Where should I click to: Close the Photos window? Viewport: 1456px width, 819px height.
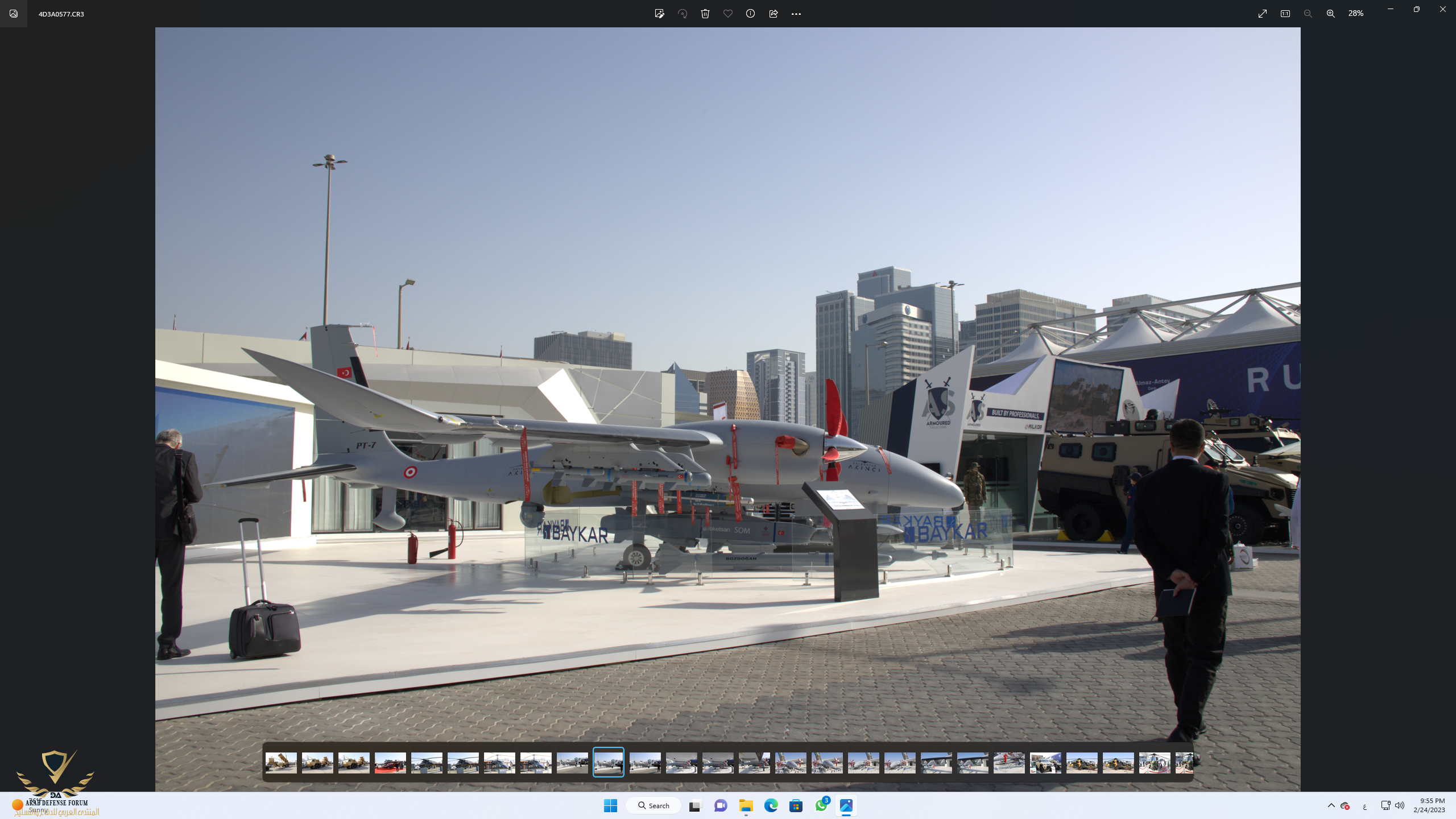(1443, 9)
